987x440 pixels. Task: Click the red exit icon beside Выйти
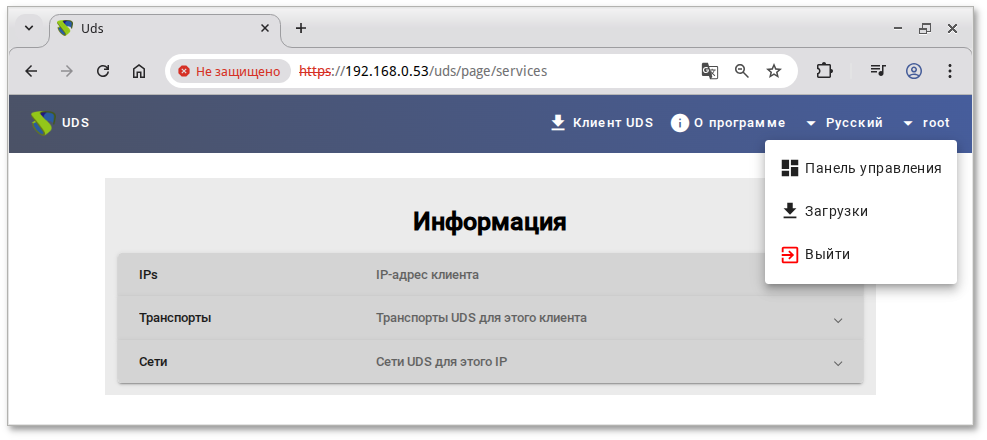[789, 254]
